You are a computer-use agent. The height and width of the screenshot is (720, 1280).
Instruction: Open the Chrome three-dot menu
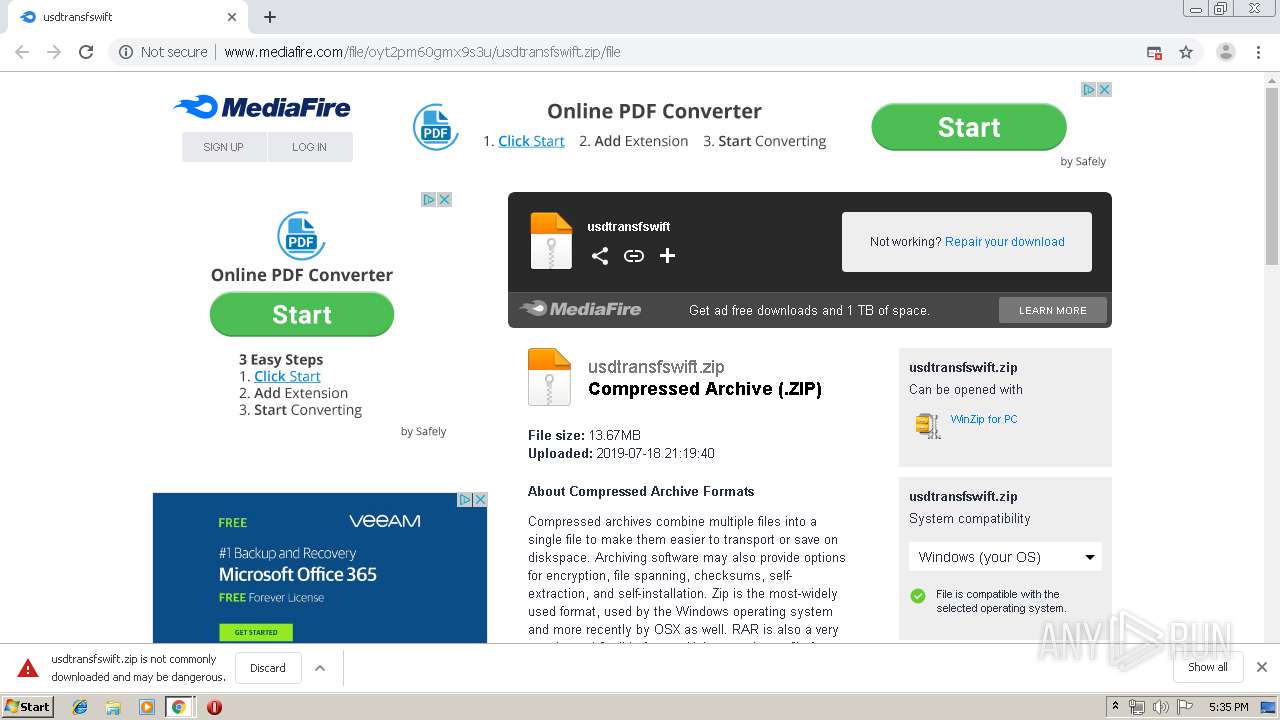[x=1259, y=52]
